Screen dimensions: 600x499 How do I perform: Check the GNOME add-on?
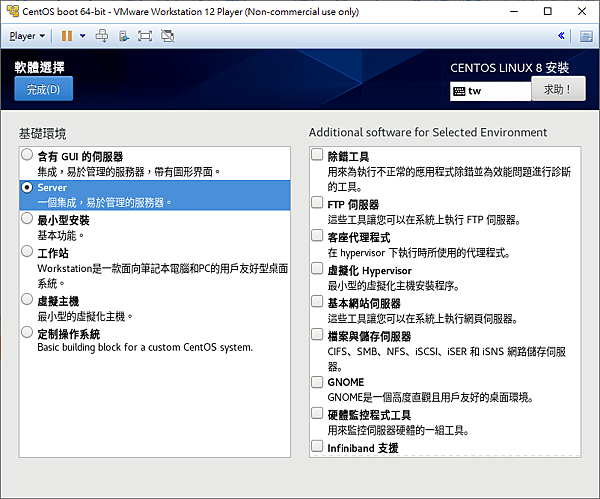coord(317,382)
